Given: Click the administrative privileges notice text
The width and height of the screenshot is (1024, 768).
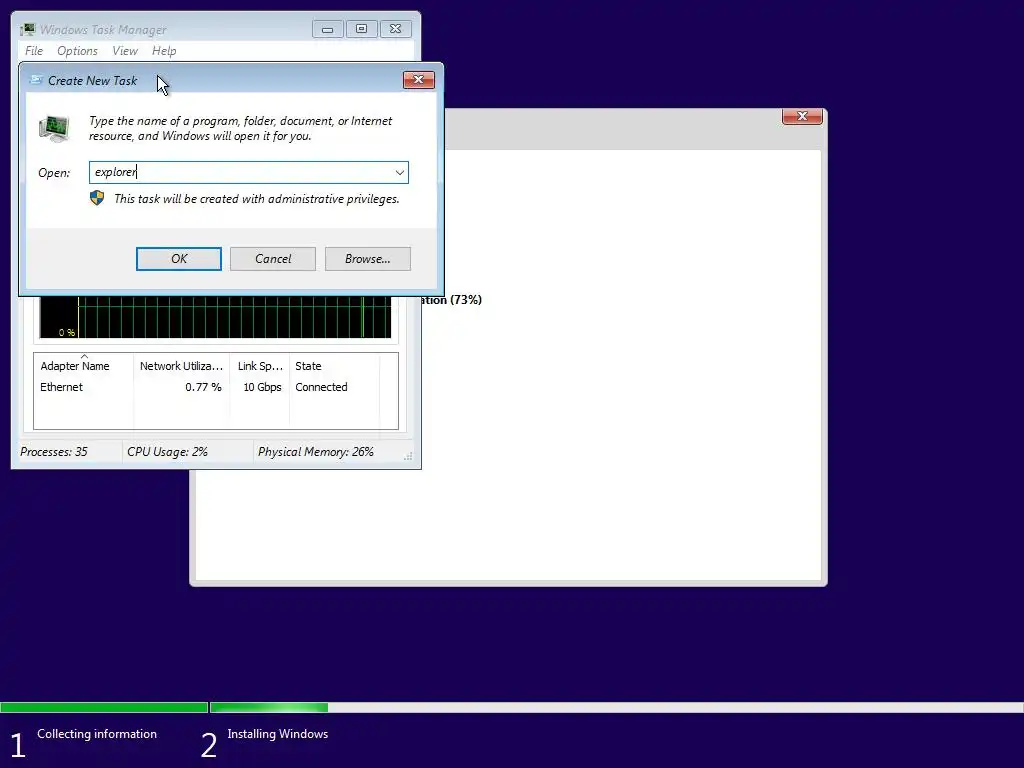Looking at the screenshot, I should [257, 199].
